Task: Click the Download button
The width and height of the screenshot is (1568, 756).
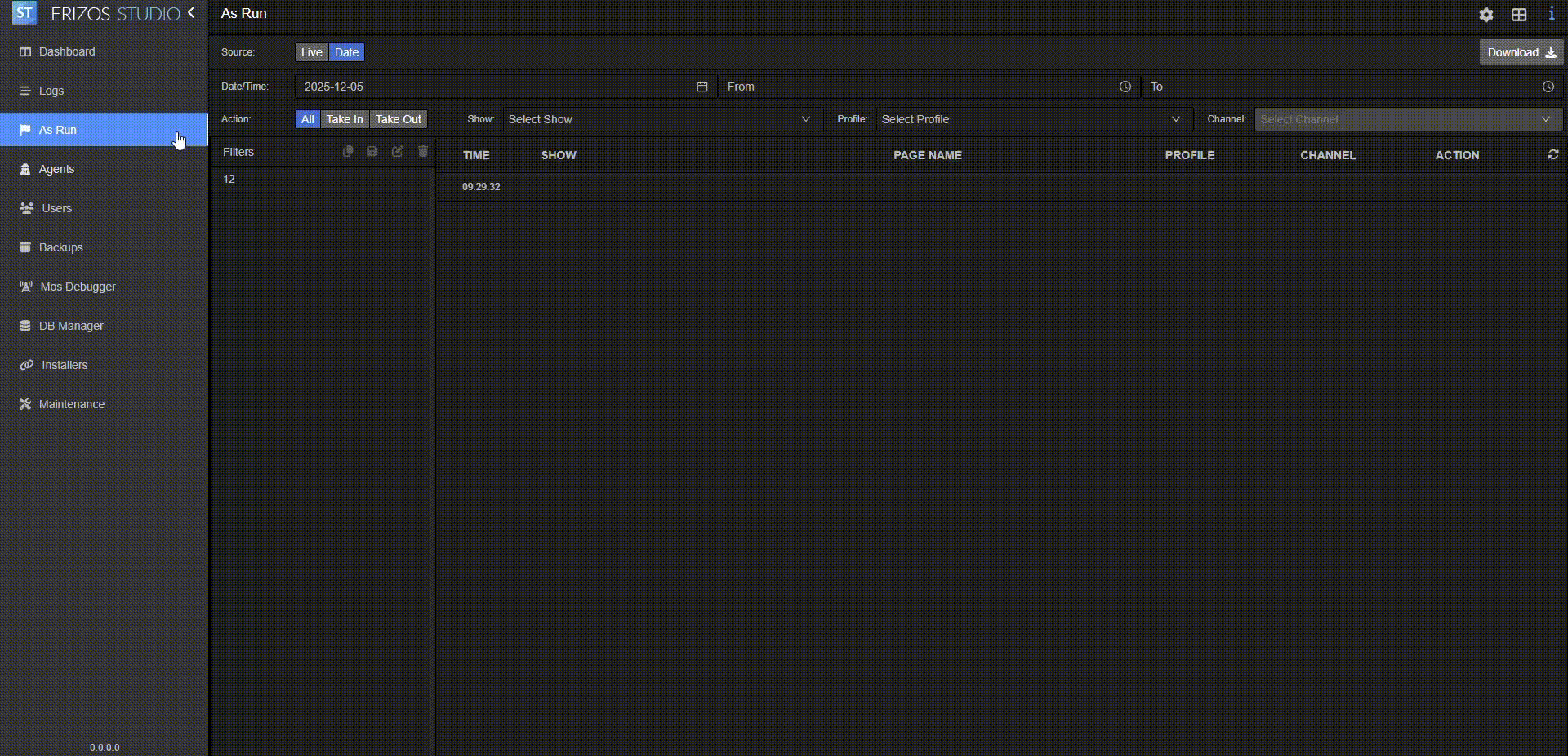Action: click(x=1520, y=52)
